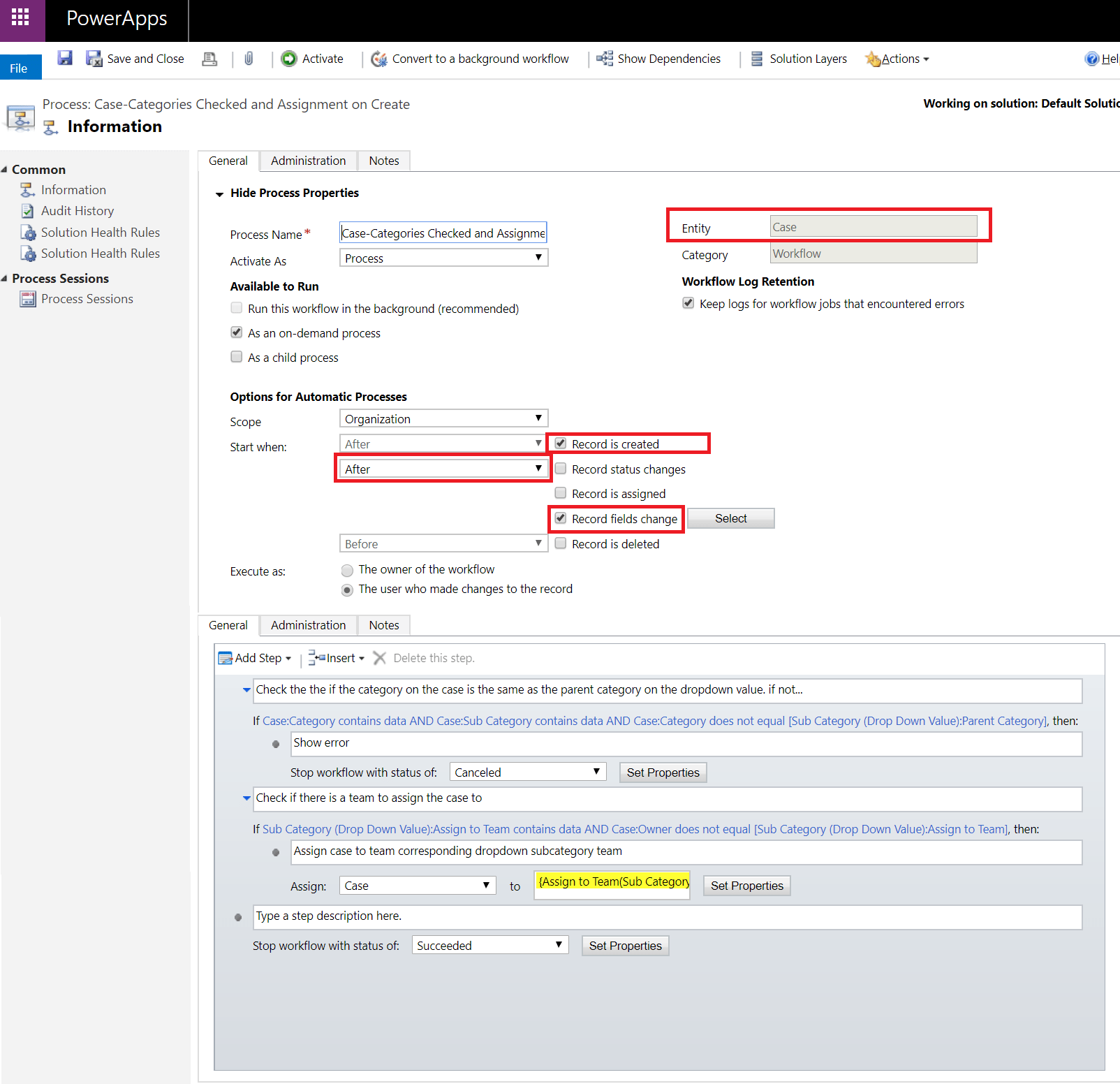The height and width of the screenshot is (1084, 1120).
Task: Click the Insert dropdown arrow
Action: coord(362,659)
